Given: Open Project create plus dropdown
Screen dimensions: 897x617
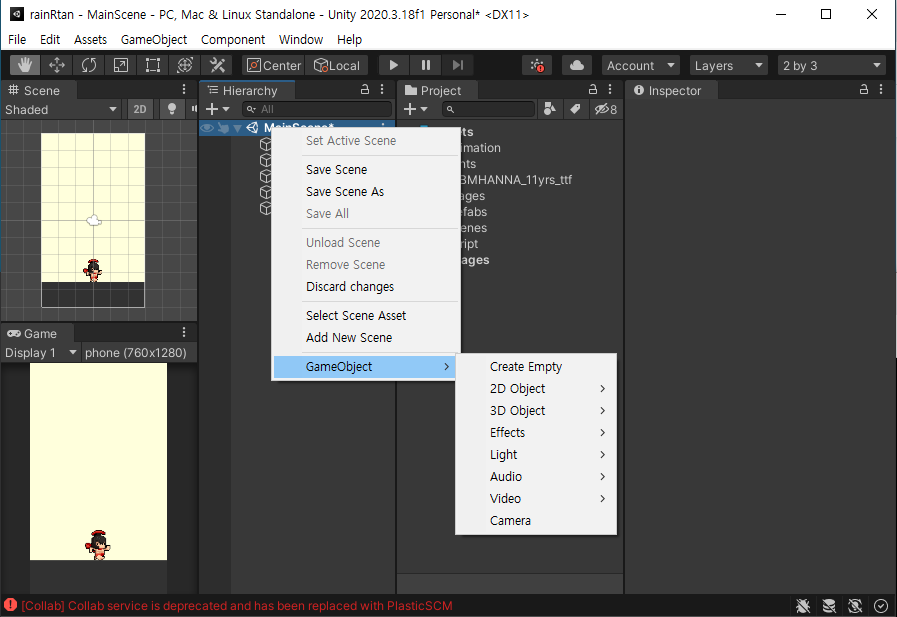Looking at the screenshot, I should point(415,109).
